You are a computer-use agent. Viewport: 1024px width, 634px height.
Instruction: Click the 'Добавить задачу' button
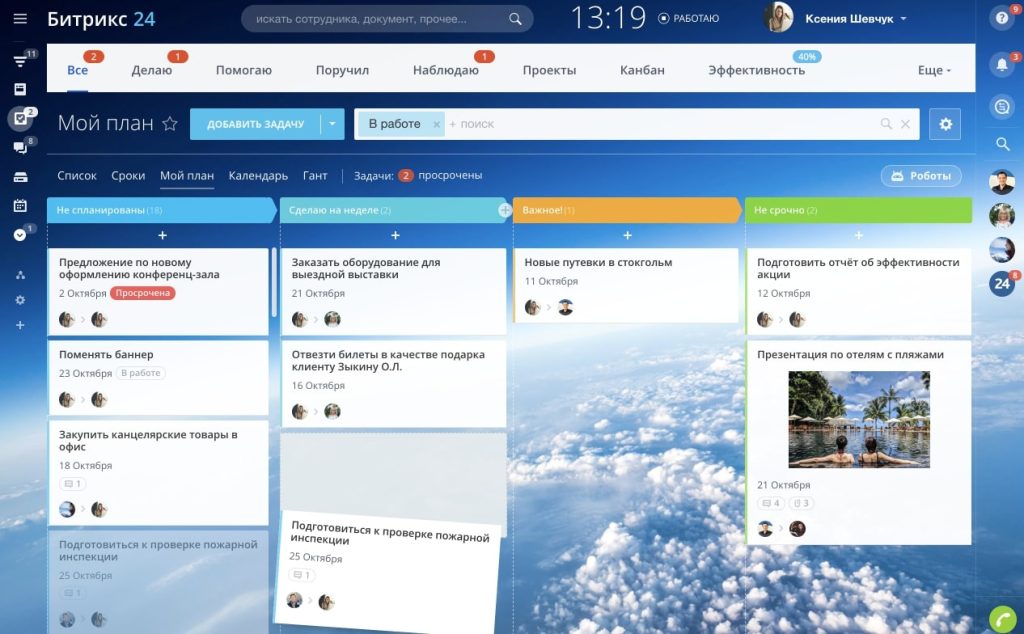(x=255, y=124)
